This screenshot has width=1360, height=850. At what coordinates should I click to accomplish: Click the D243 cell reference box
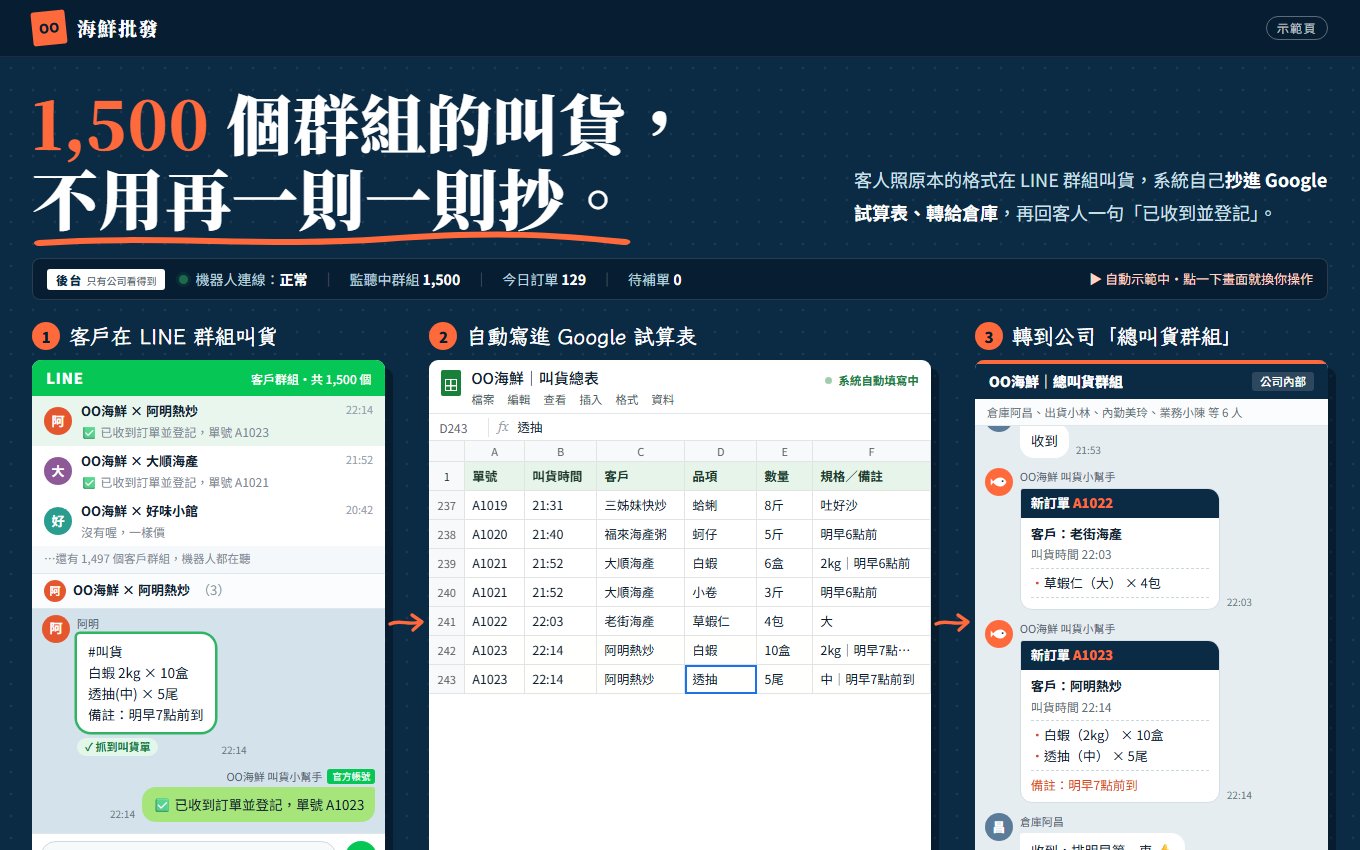point(458,427)
